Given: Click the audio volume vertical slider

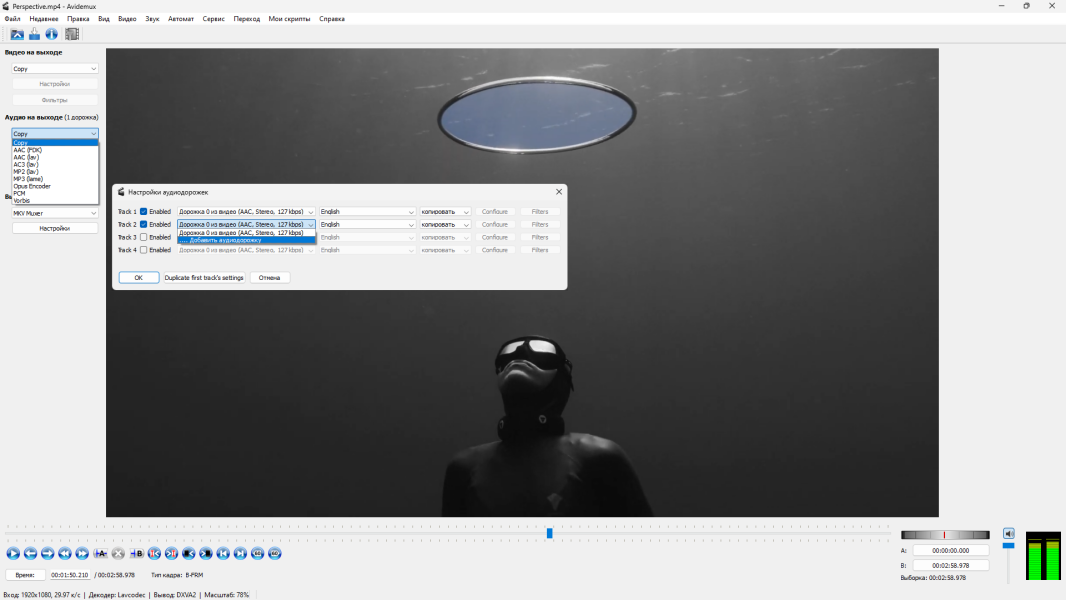Looking at the screenshot, I should [1009, 562].
